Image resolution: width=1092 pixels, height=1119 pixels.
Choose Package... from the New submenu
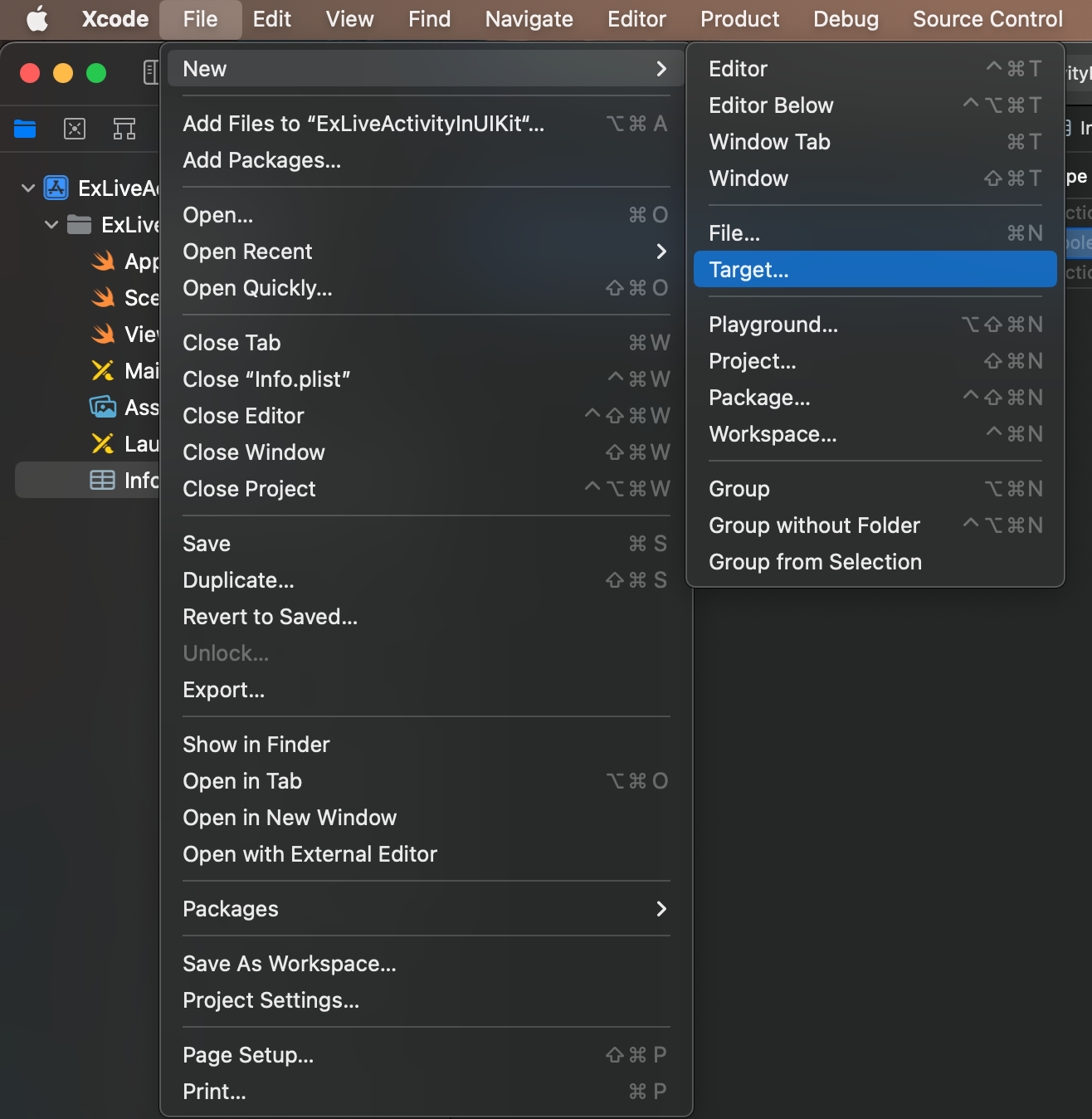click(875, 398)
